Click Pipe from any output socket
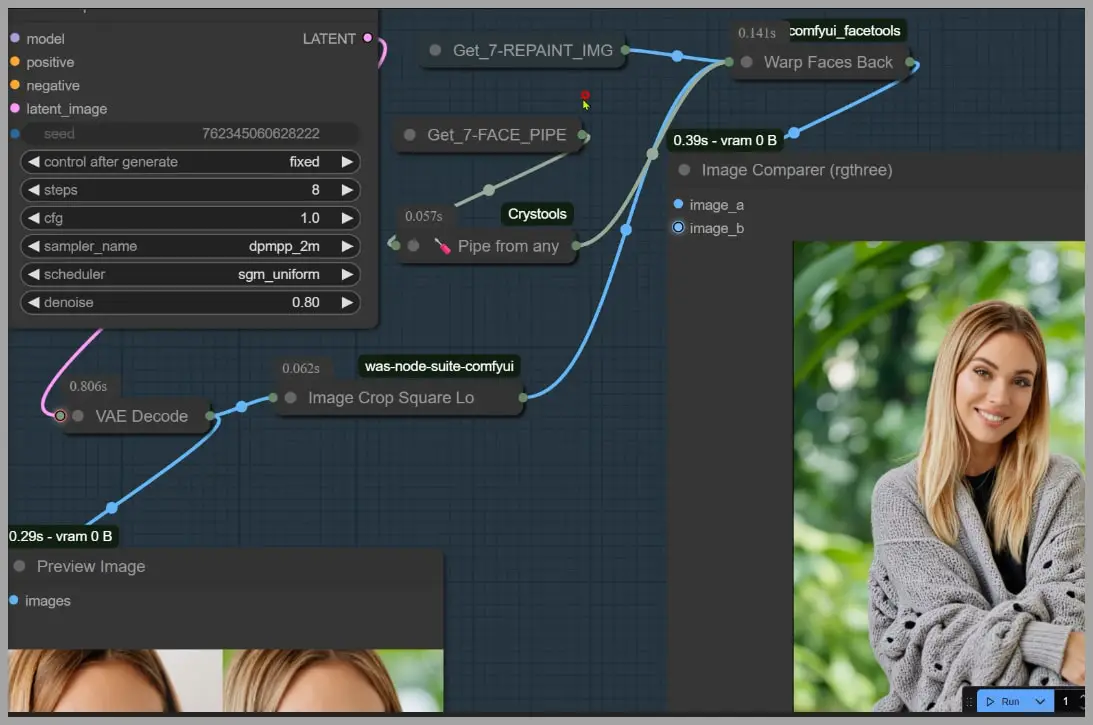1093x725 pixels. point(576,245)
